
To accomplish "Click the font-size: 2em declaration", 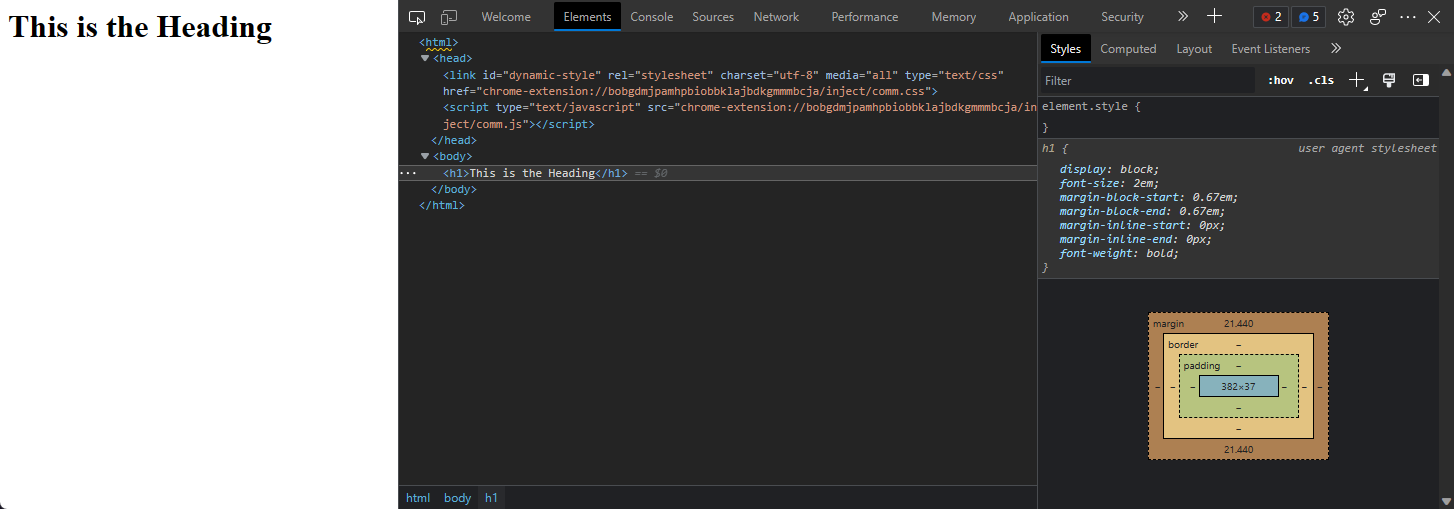I will (x=1109, y=183).
